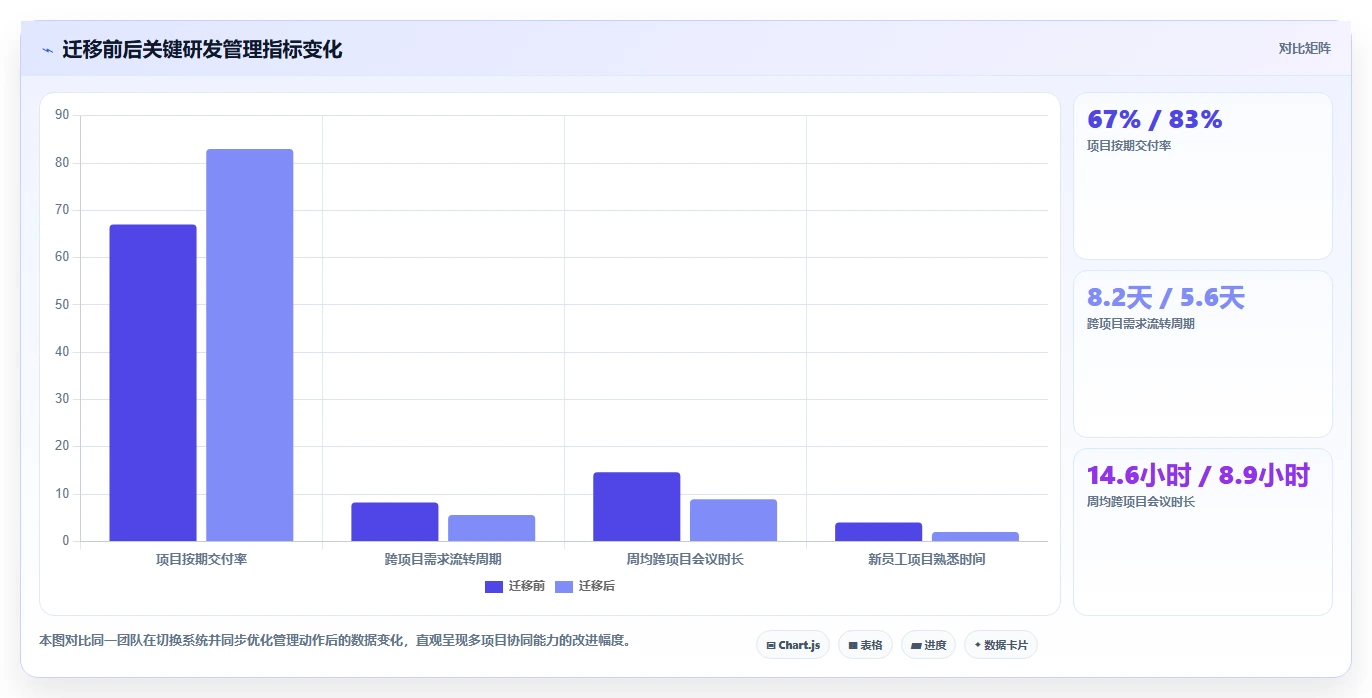
Task: Click the 迁移前 bar for 新员工项目熟悉时间
Action: (x=879, y=532)
